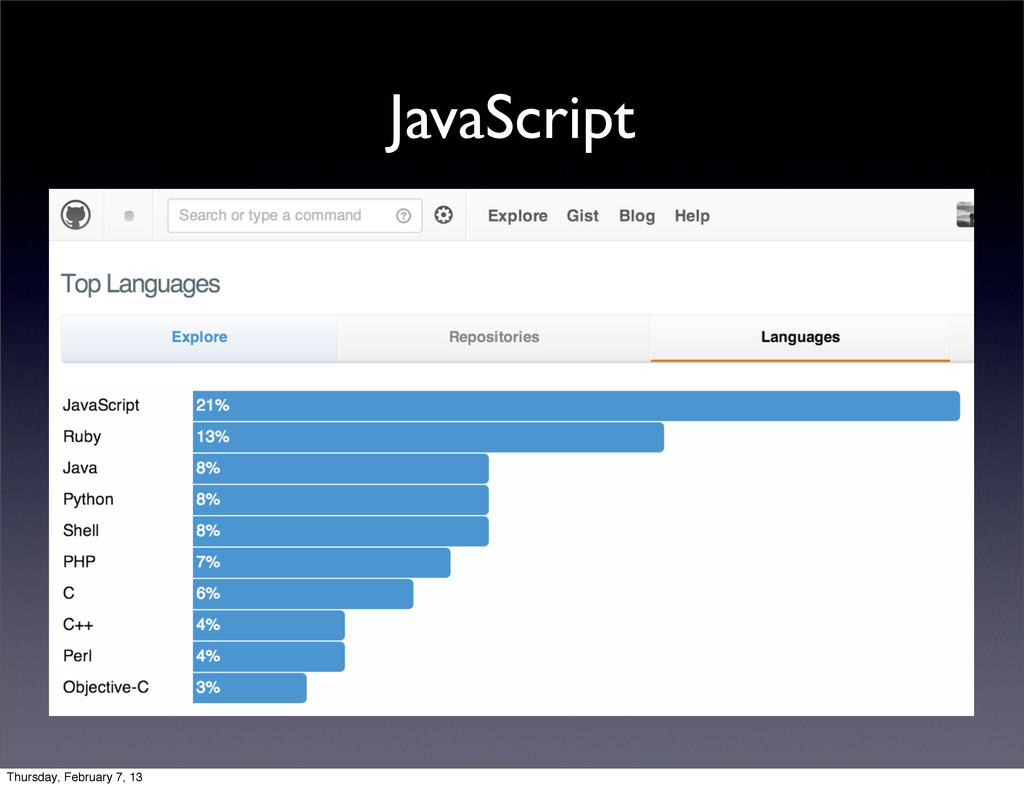Click the C language label
Image resolution: width=1024 pixels, height=788 pixels.
[69, 593]
